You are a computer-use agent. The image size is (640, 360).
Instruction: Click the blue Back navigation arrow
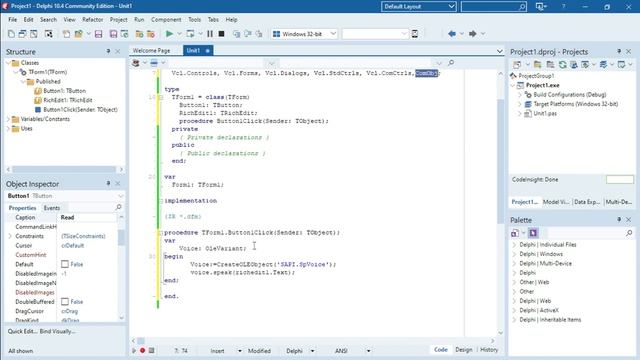[452, 34]
